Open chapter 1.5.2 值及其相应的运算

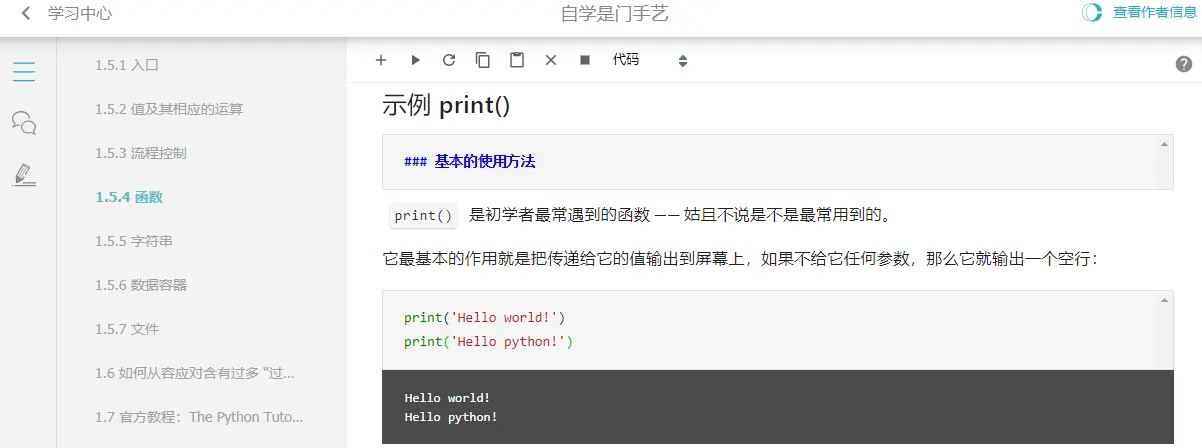169,109
